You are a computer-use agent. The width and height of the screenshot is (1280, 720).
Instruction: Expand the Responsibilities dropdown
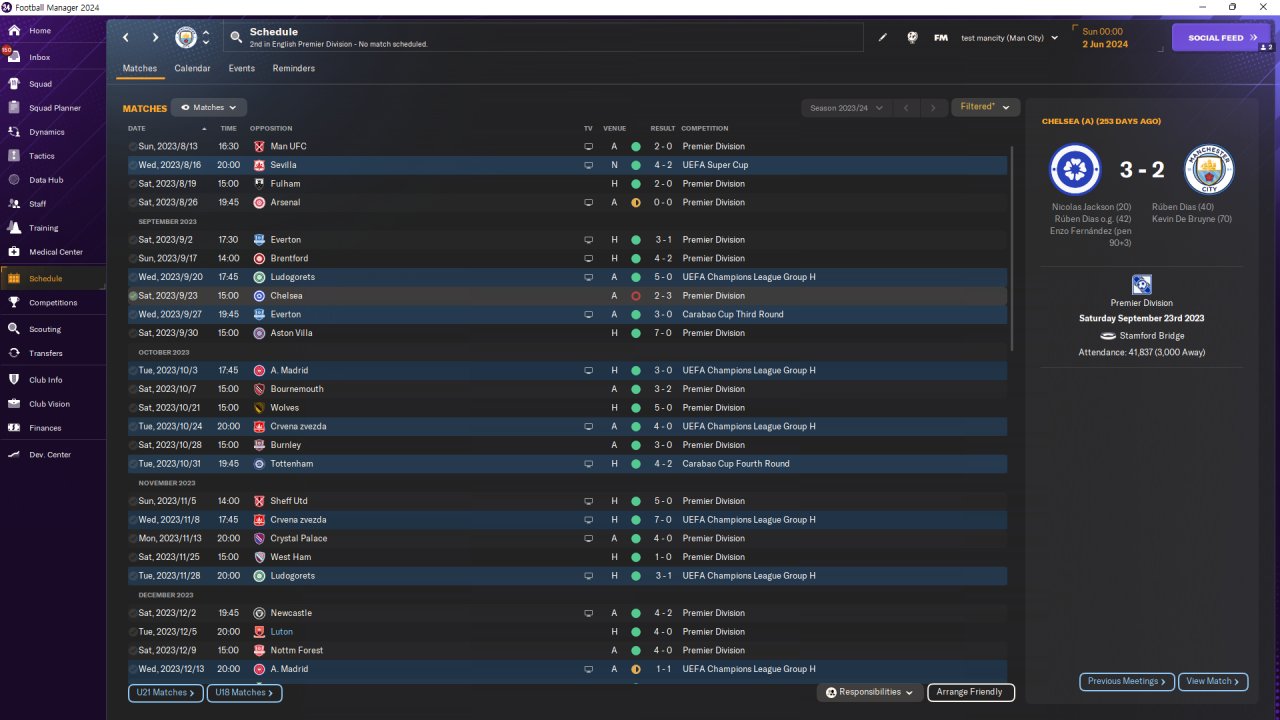(870, 692)
